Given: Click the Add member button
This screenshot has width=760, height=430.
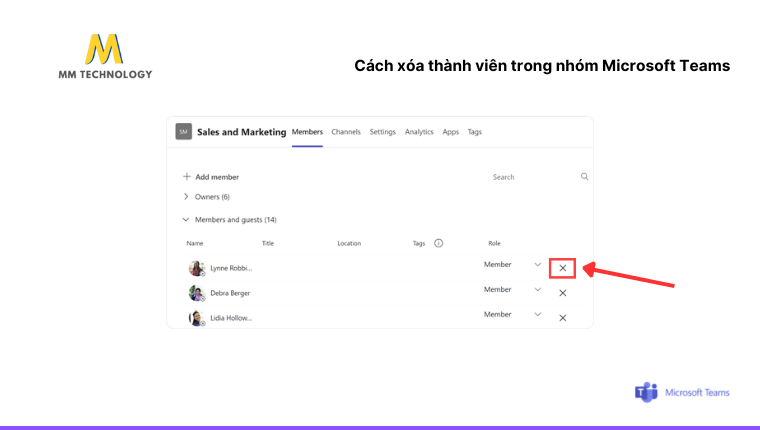Looking at the screenshot, I should (211, 177).
